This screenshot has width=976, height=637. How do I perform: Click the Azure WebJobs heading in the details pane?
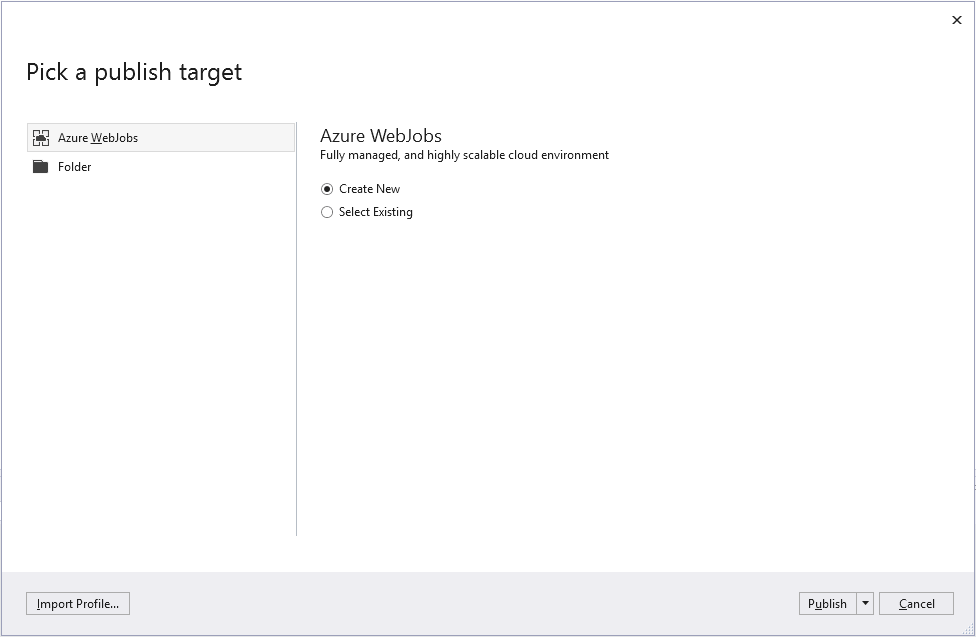pos(381,136)
